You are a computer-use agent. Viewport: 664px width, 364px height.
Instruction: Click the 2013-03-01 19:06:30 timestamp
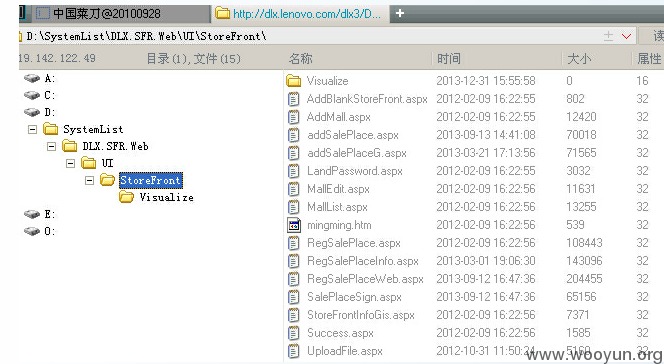click(x=486, y=261)
